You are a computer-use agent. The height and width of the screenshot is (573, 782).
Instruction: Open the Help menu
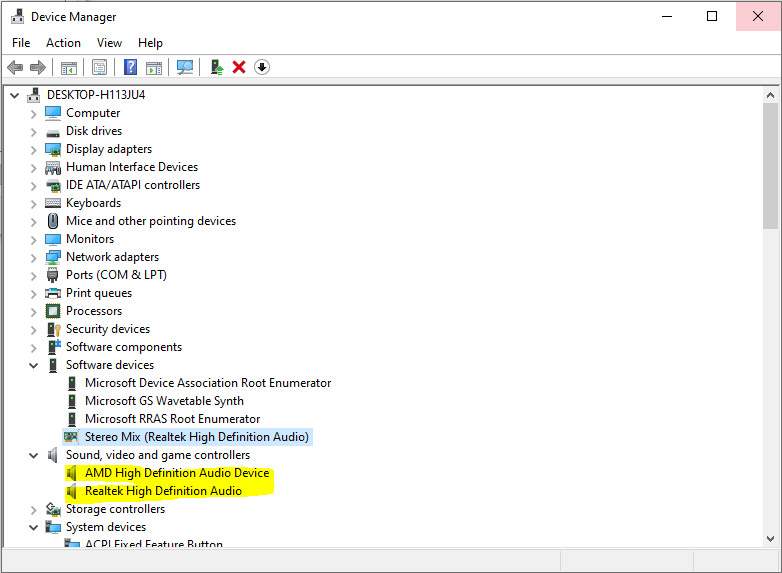point(150,43)
